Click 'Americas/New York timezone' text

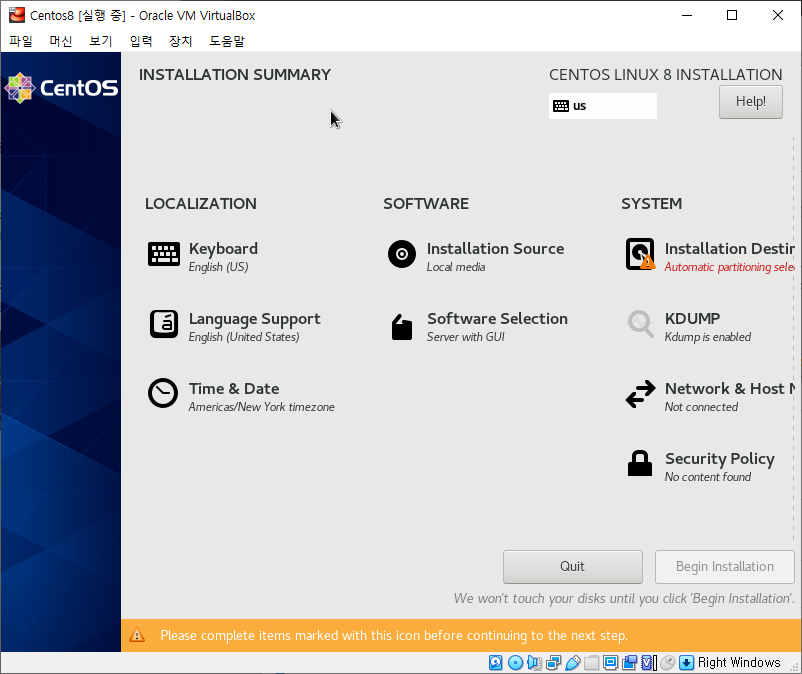pos(261,407)
